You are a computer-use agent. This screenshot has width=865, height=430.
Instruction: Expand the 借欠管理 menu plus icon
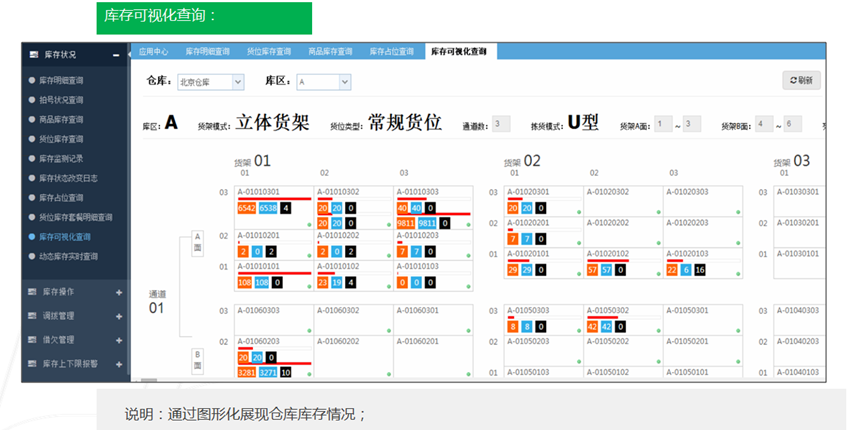[x=119, y=340]
